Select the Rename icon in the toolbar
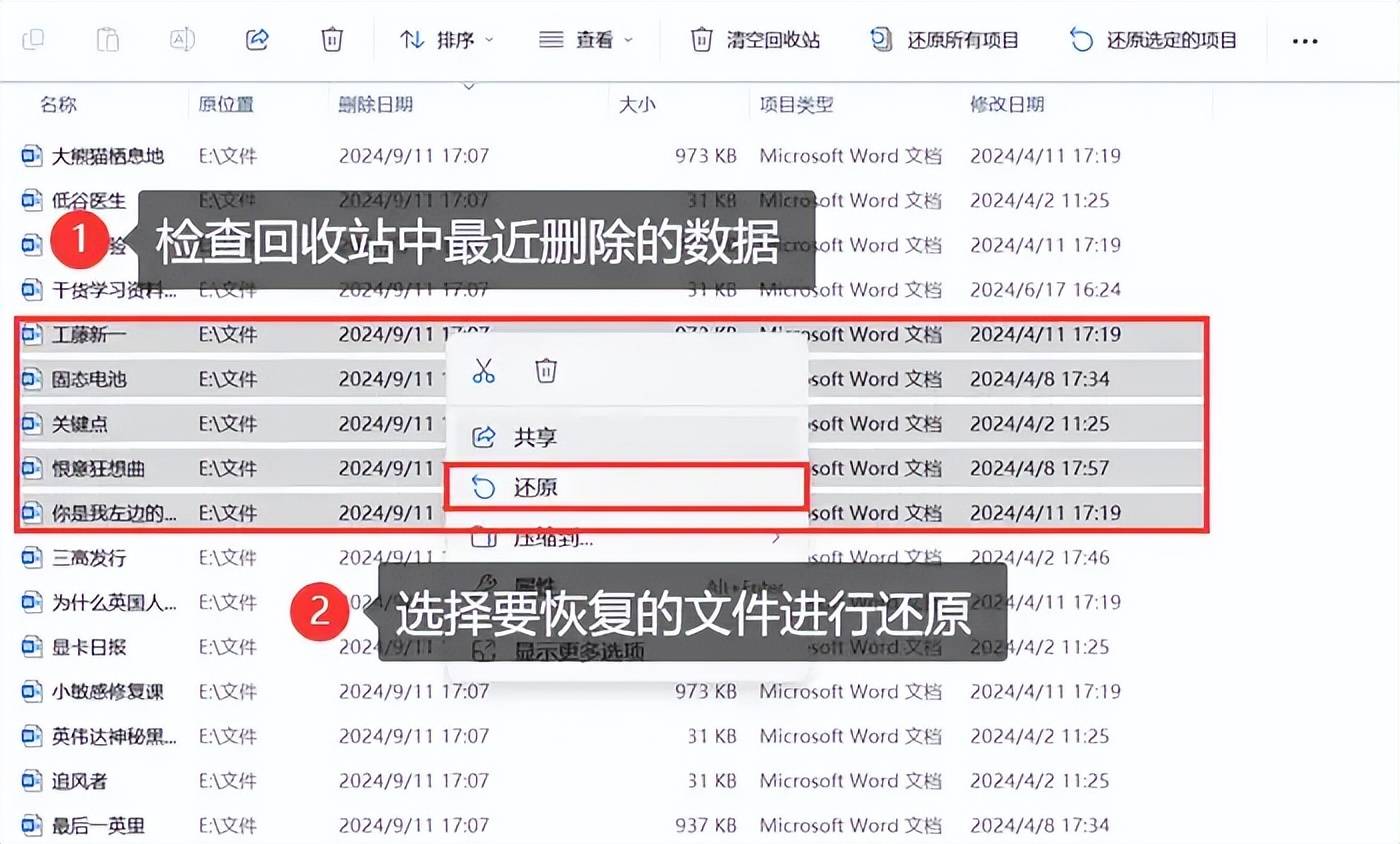The height and width of the screenshot is (844, 1400). (x=182, y=39)
